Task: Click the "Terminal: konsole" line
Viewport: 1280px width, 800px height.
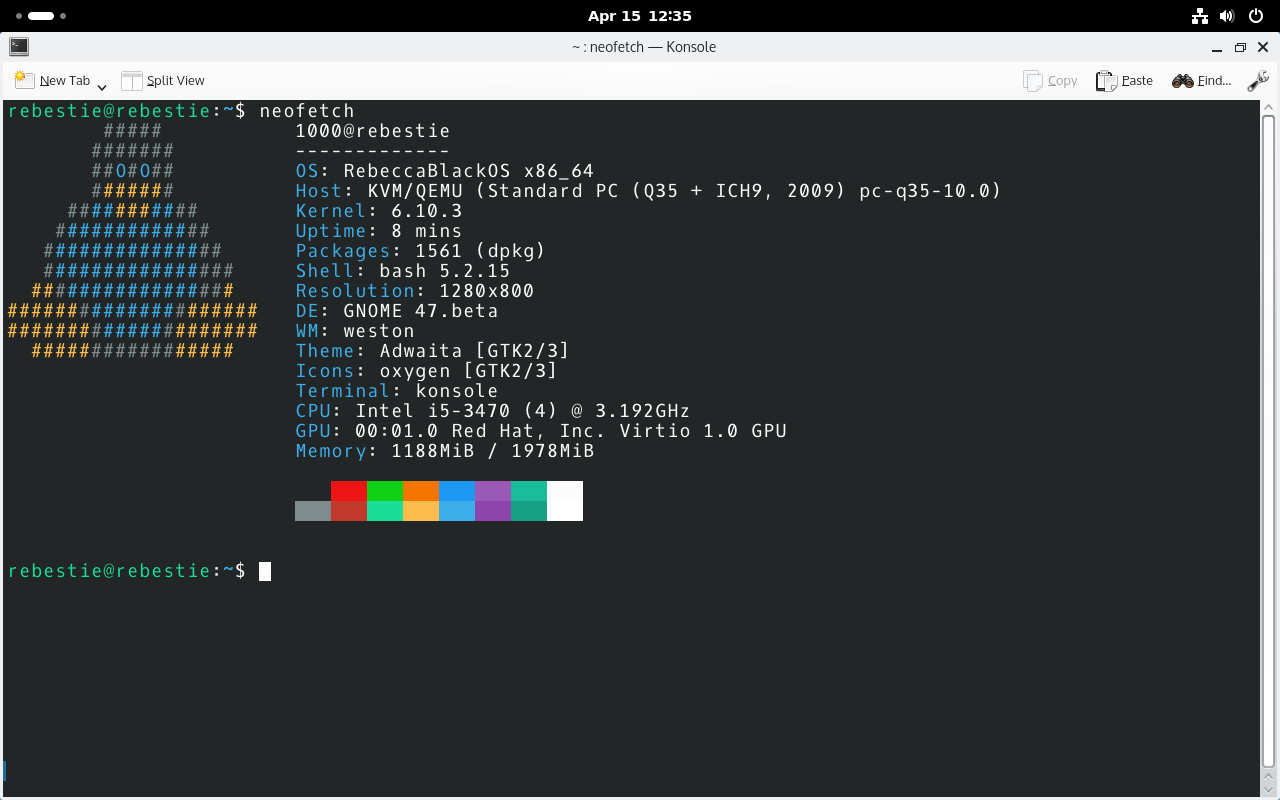Action: click(x=397, y=391)
